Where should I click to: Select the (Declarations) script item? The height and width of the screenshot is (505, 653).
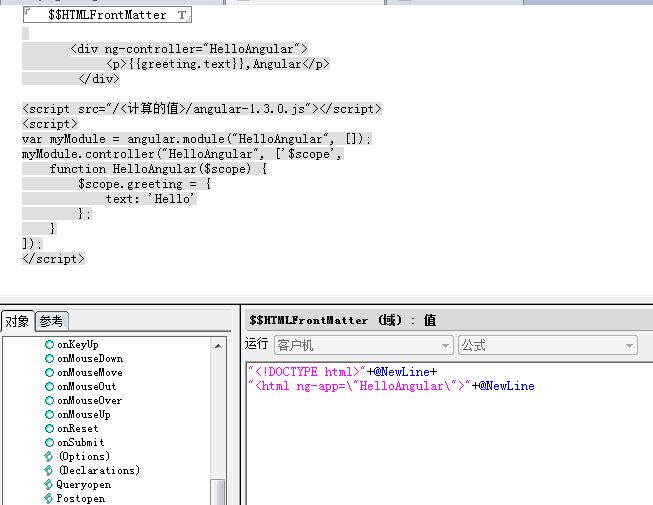(x=99, y=470)
